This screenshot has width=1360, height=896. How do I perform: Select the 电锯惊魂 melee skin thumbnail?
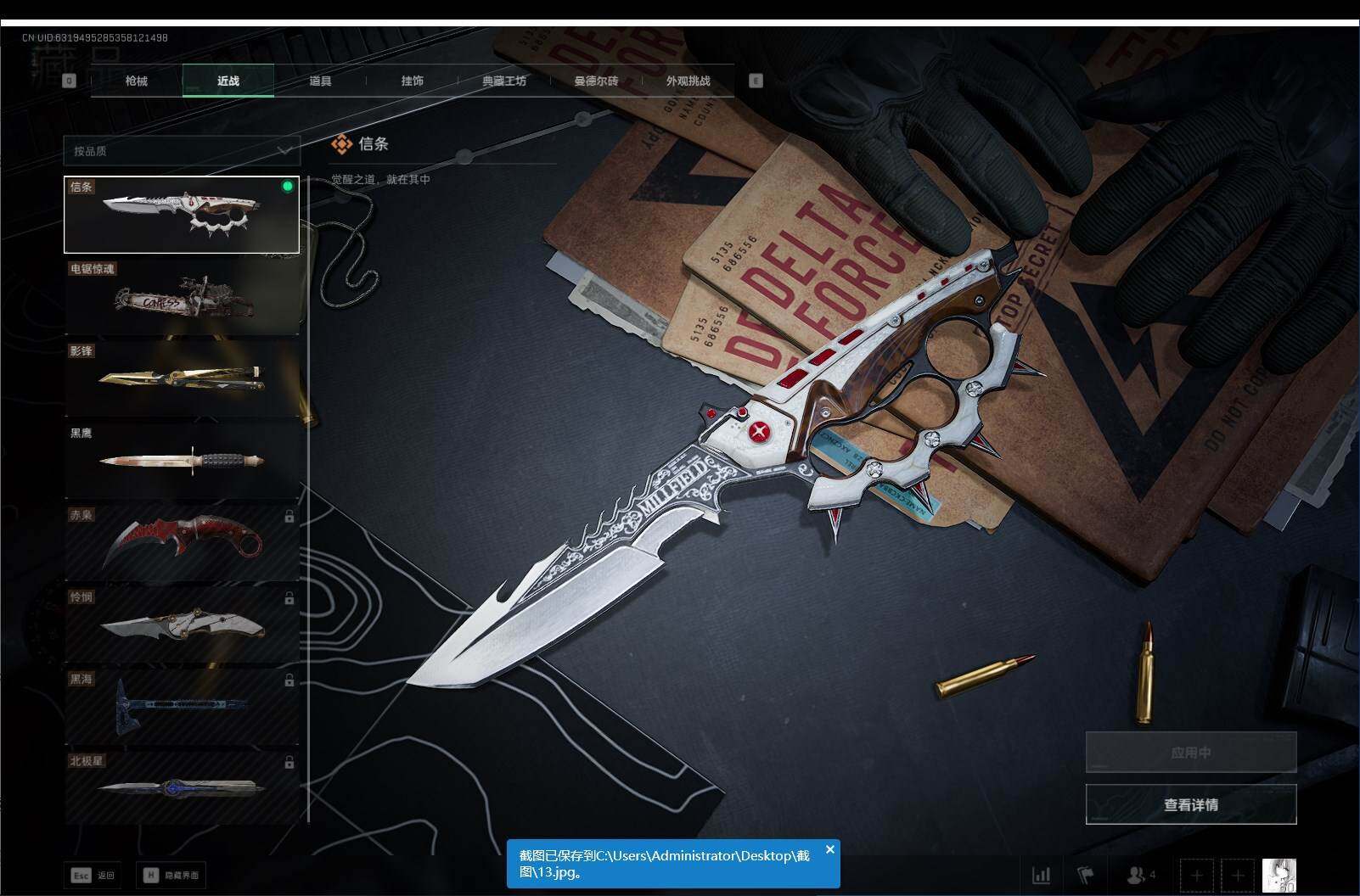click(x=182, y=297)
